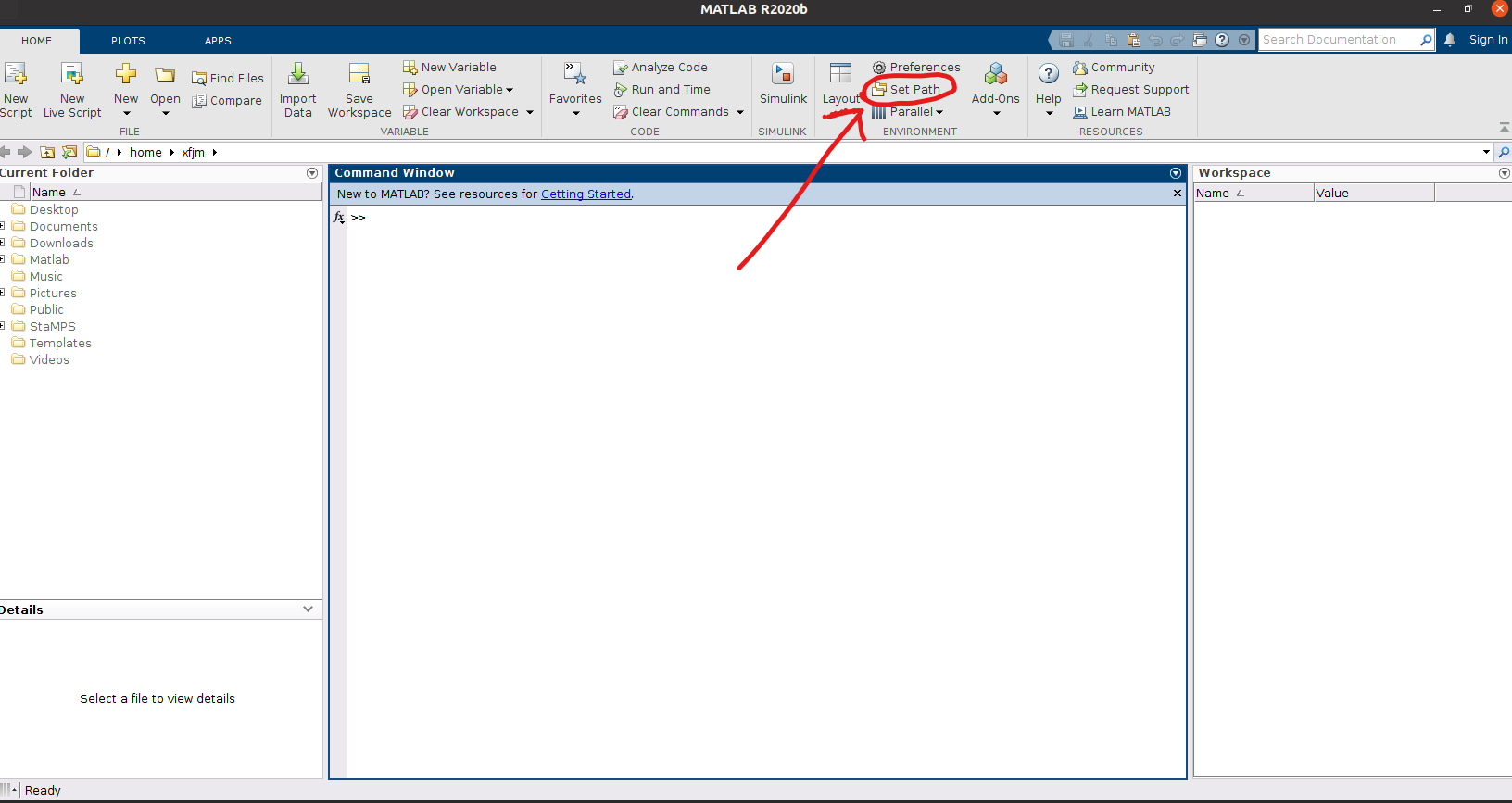Click Analyze Code
1512x803 pixels.
[661, 68]
